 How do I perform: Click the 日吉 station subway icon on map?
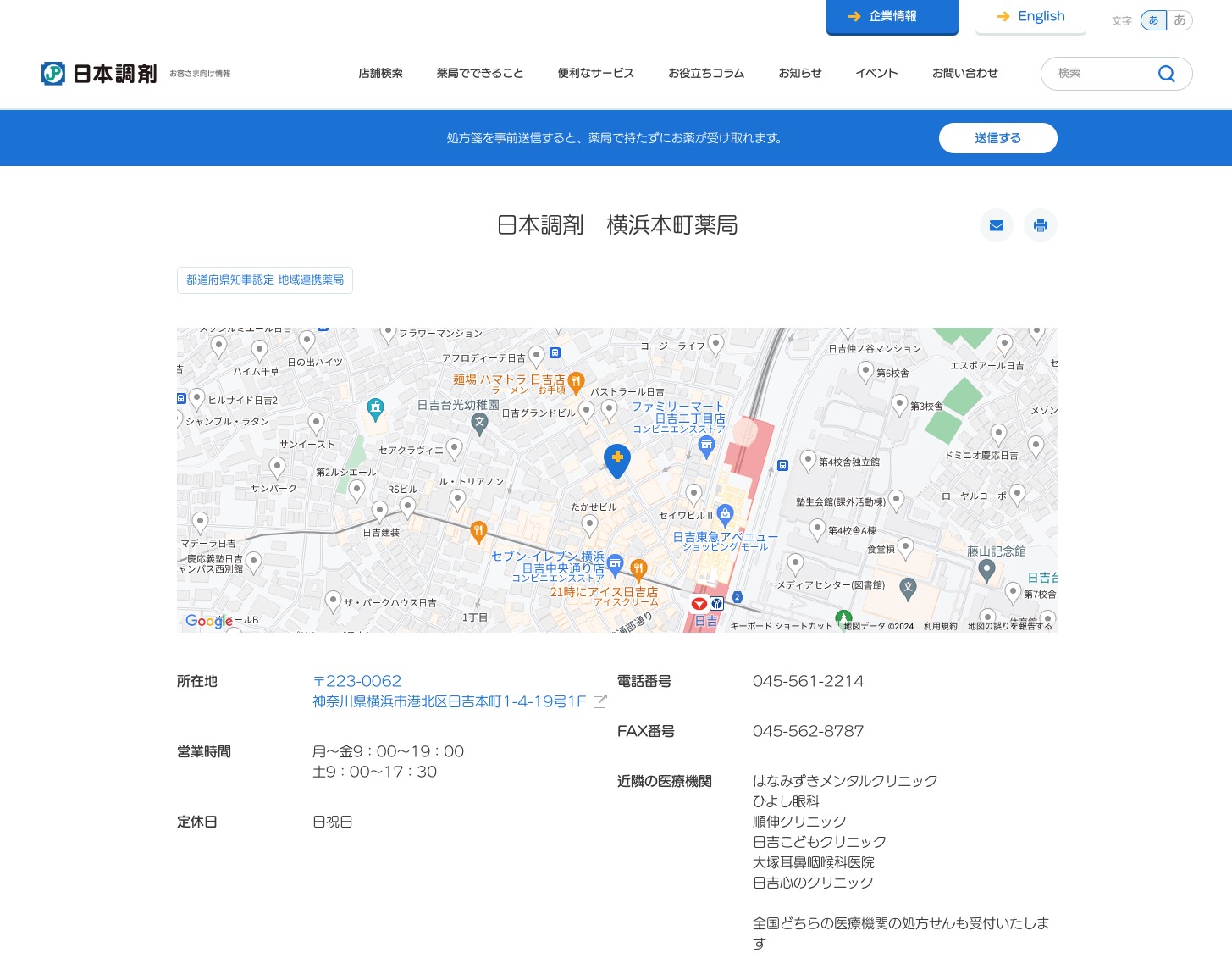[x=716, y=604]
